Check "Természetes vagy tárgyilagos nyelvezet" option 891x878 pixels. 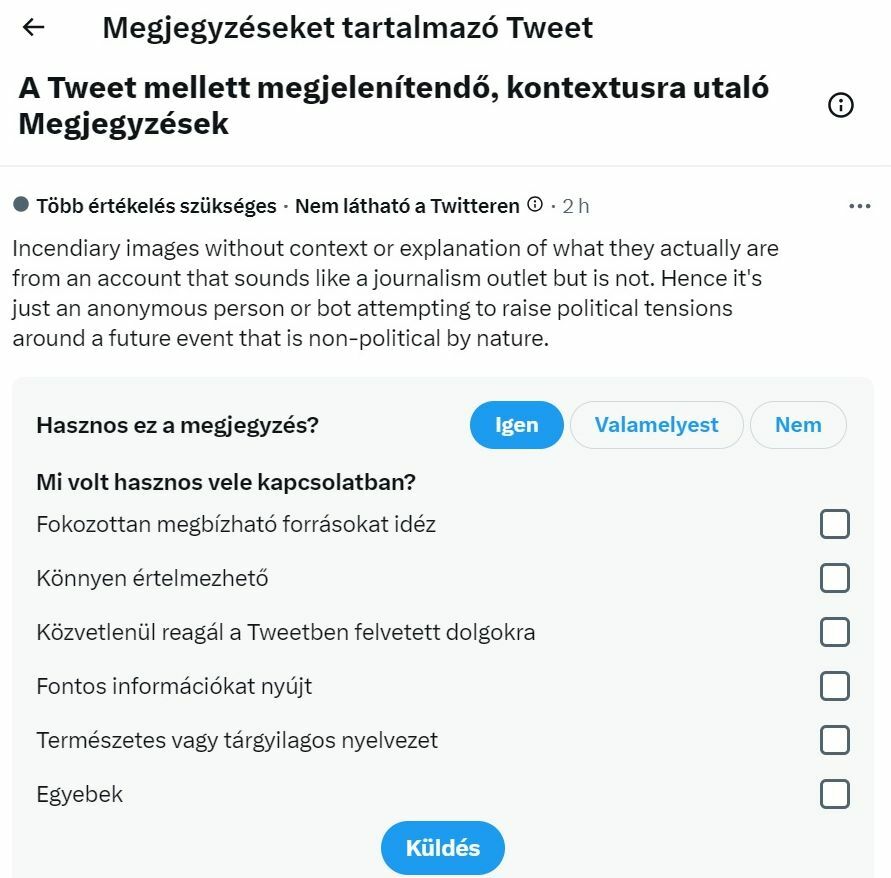[835, 740]
